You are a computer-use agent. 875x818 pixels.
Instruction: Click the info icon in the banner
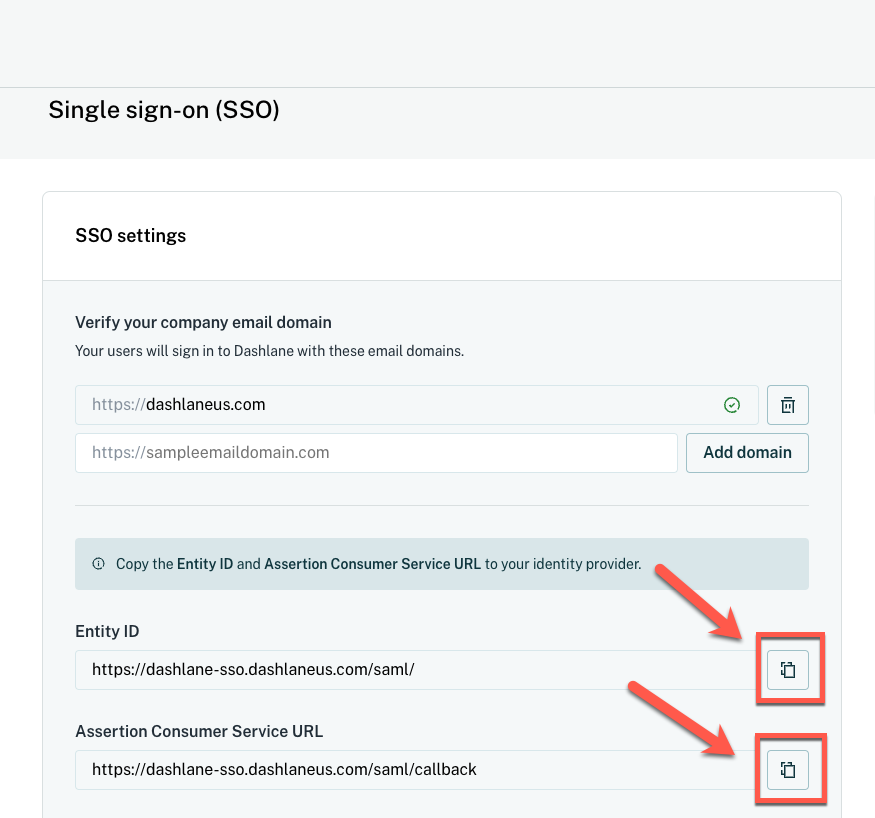pos(98,564)
